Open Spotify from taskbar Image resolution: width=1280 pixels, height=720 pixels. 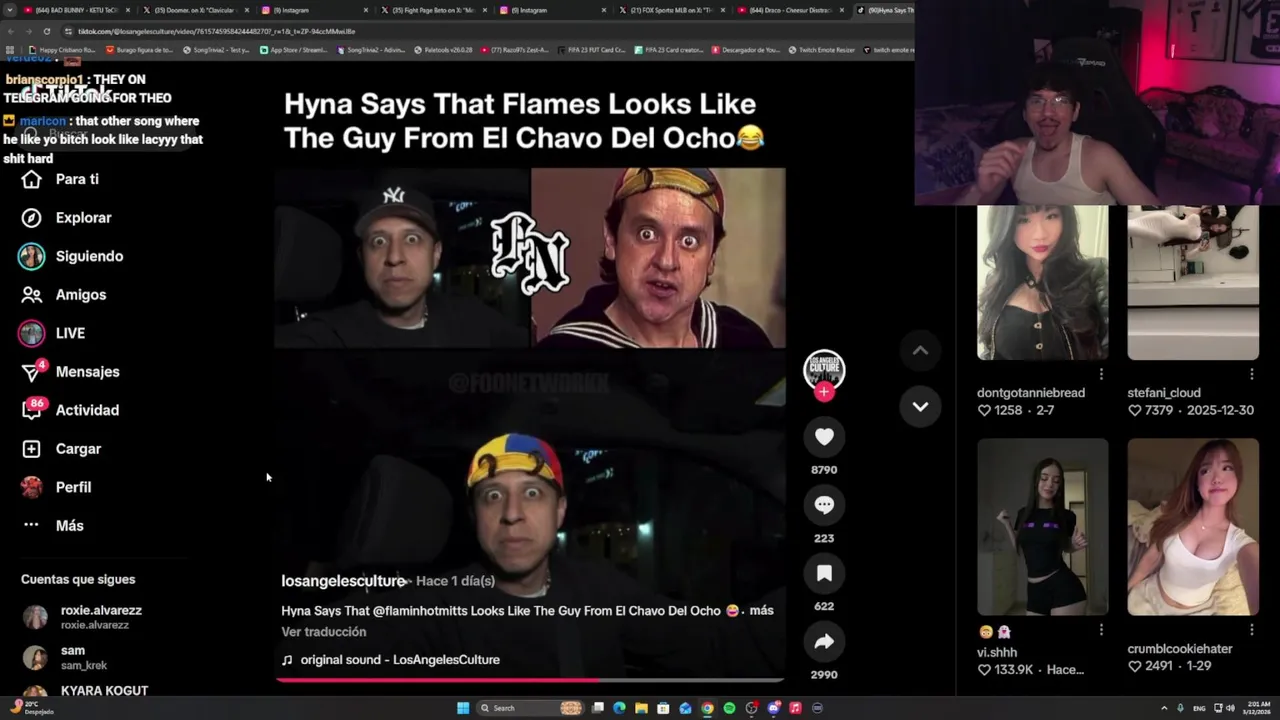click(729, 708)
